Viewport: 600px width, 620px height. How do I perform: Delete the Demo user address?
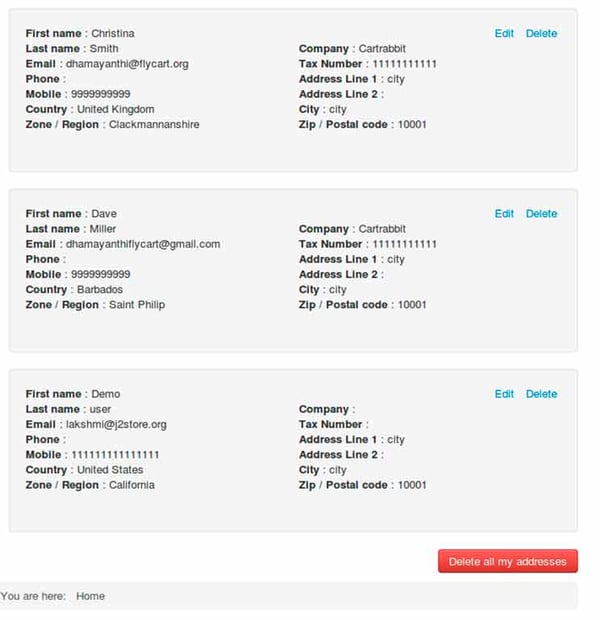(x=541, y=394)
